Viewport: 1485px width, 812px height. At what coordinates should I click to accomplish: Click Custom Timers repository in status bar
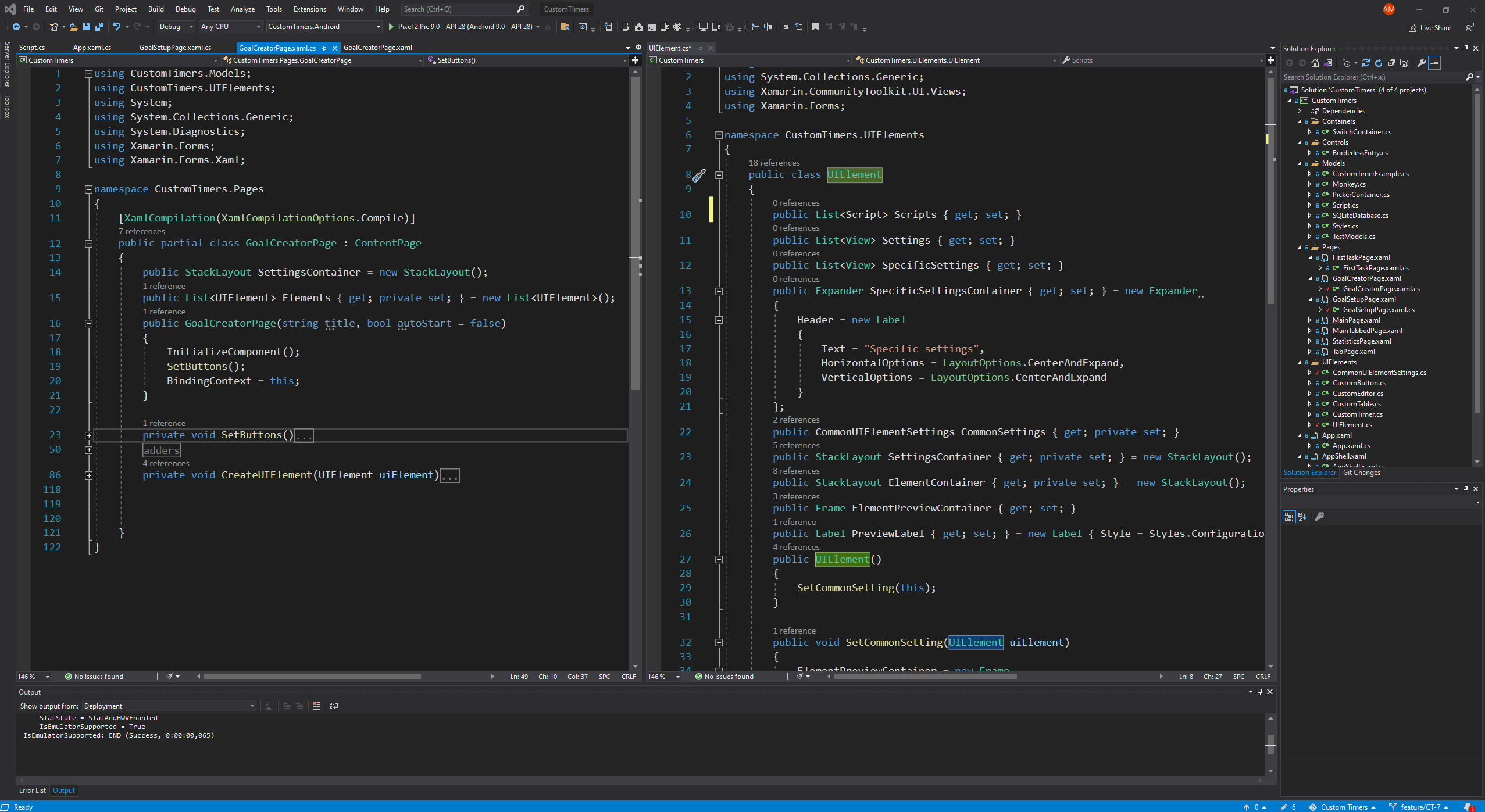(1342, 807)
